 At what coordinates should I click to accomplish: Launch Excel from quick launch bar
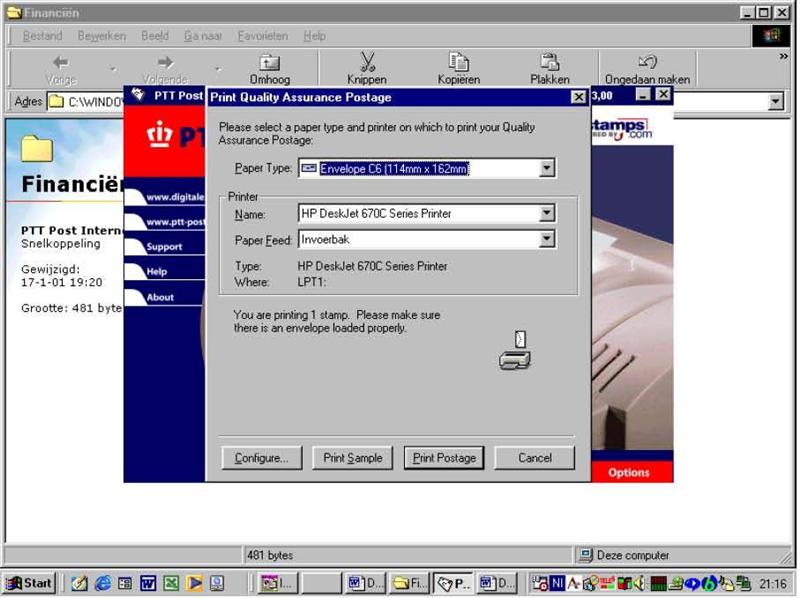tap(171, 583)
